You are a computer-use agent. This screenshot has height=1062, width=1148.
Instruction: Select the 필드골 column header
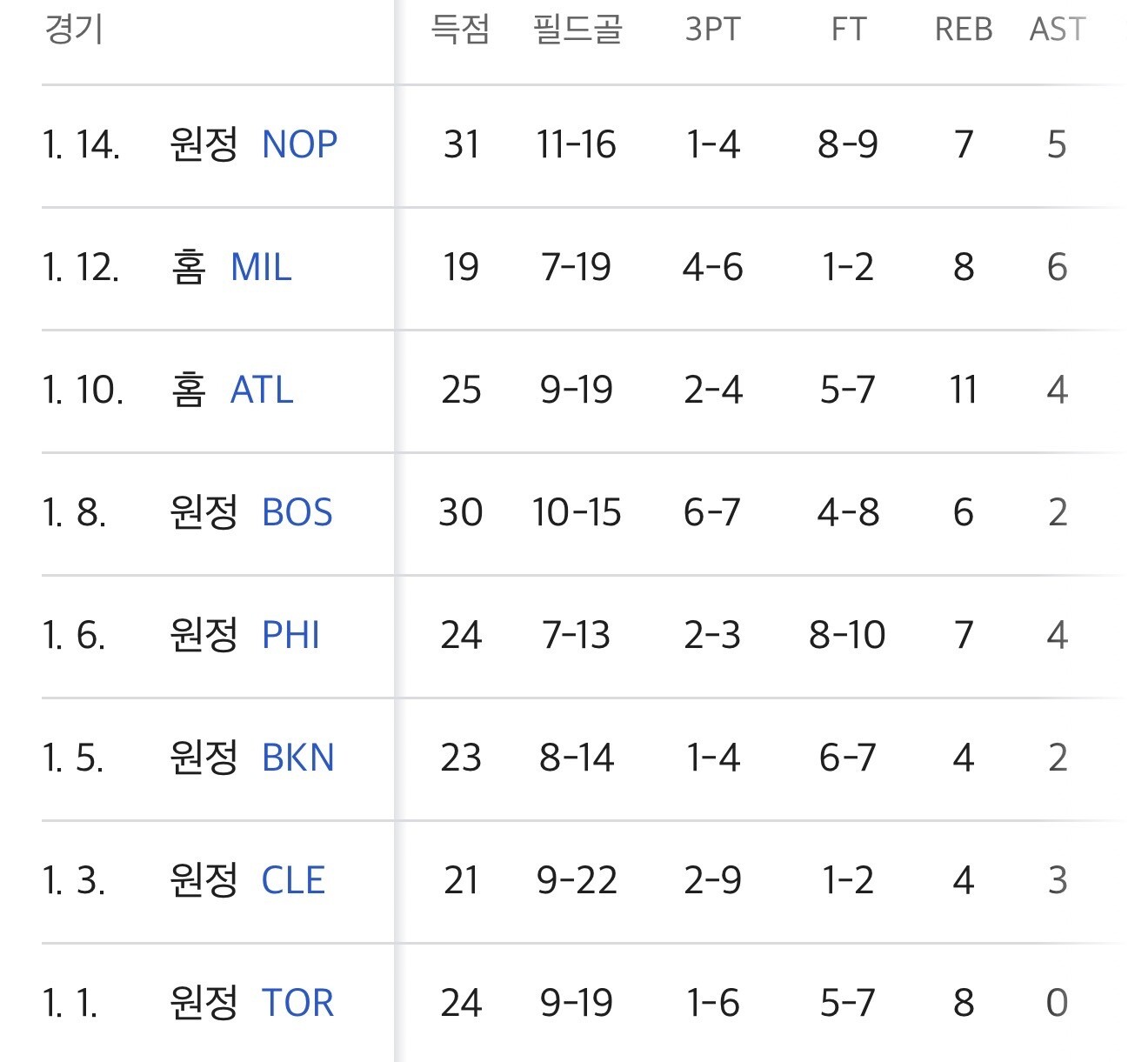coord(577,29)
